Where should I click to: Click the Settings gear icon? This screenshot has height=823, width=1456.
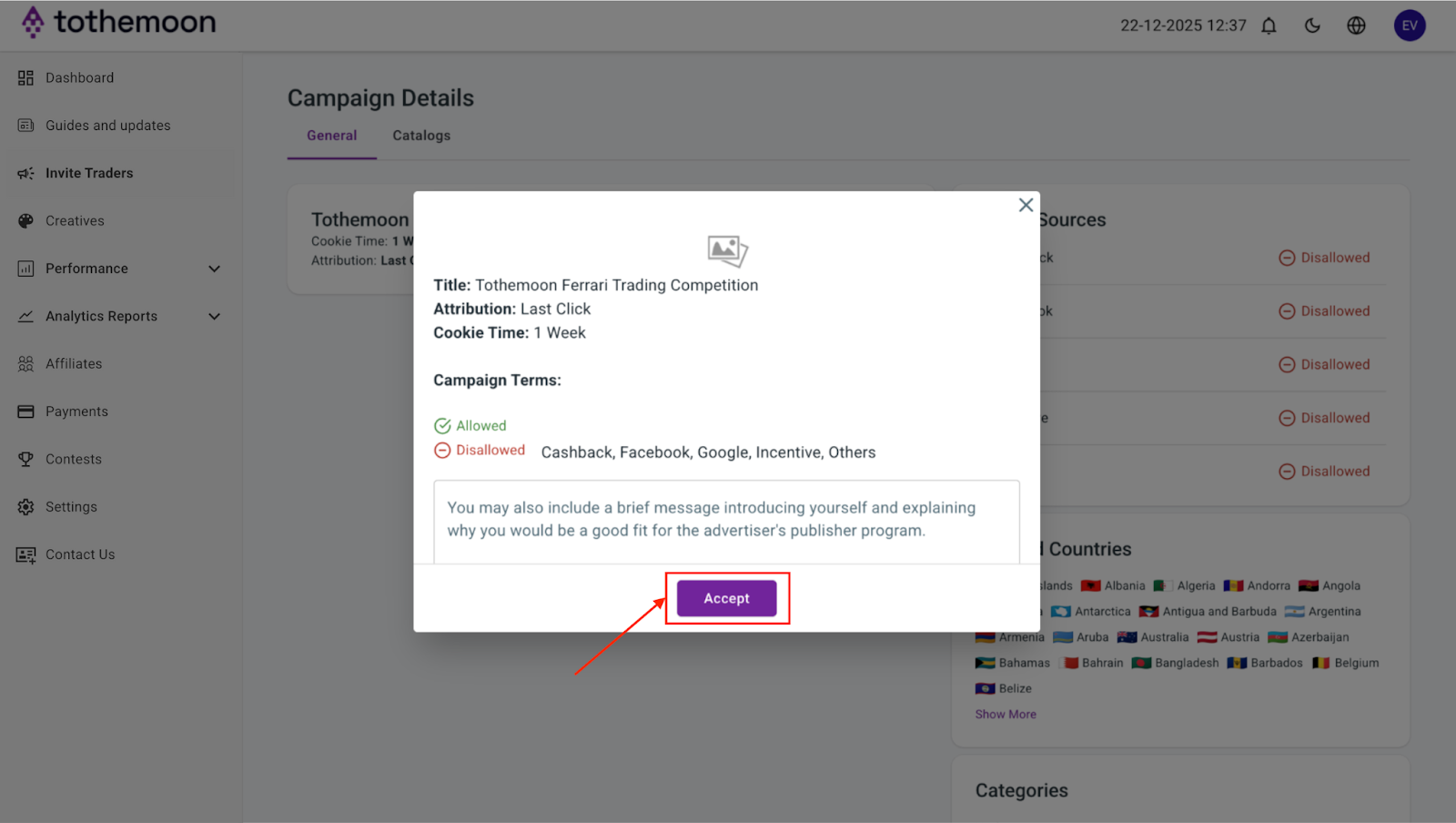[25, 507]
